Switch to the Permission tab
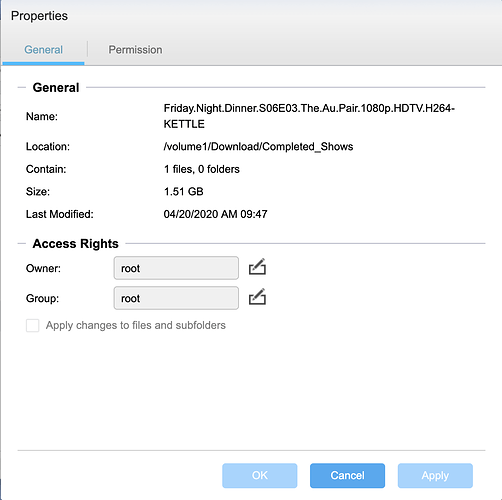 (x=135, y=50)
